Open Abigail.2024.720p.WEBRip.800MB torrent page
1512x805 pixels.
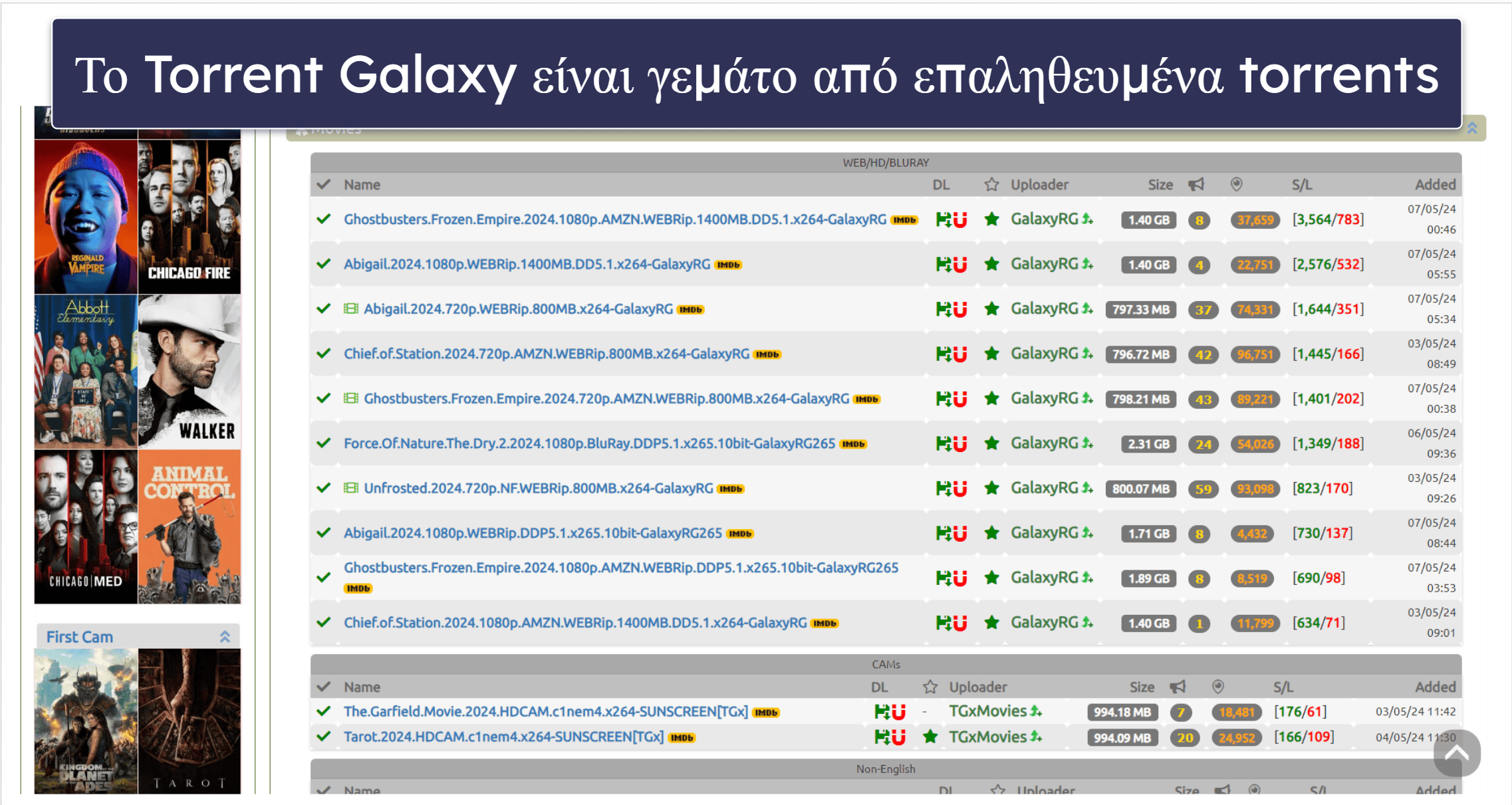[x=518, y=309]
